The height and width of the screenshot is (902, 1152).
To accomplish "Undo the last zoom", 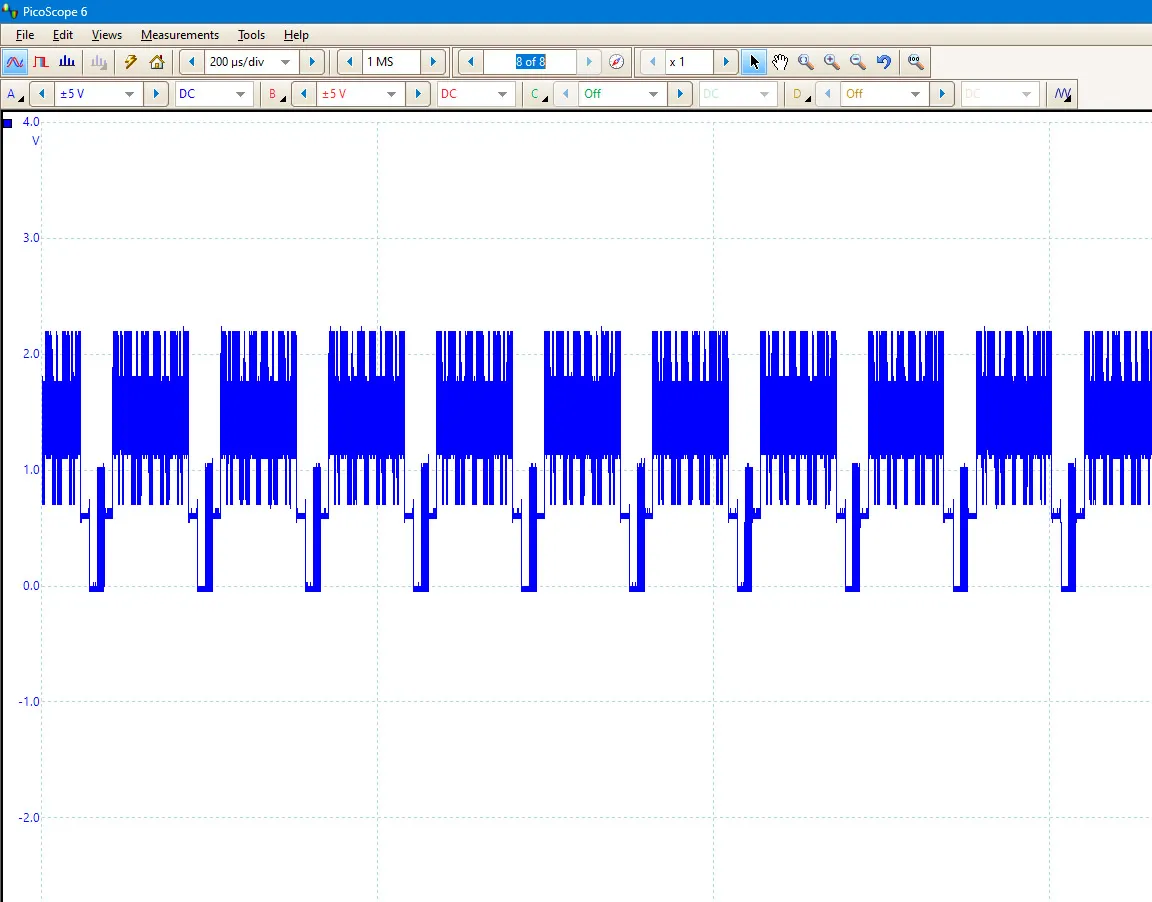I will tap(884, 62).
